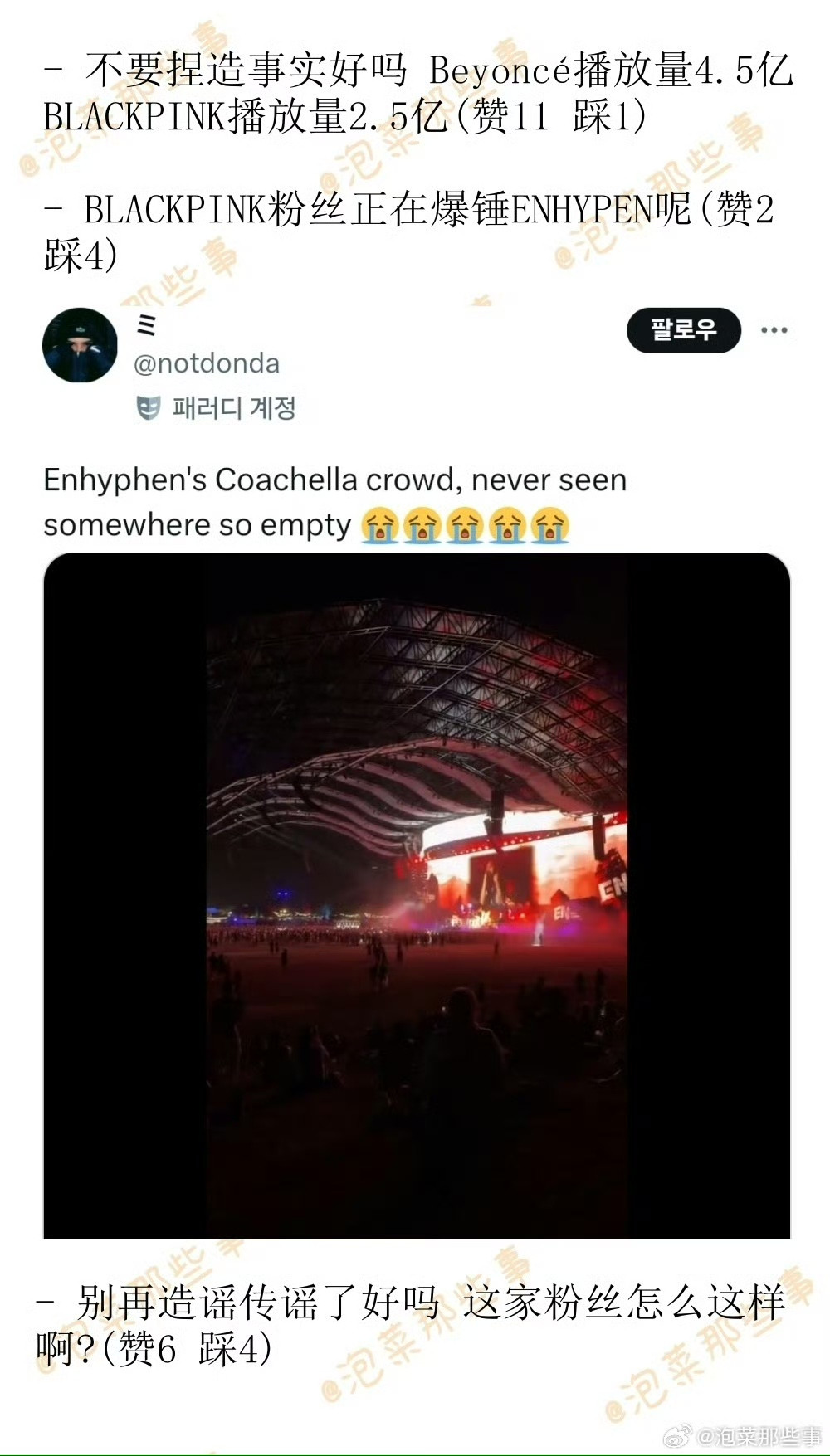This screenshot has height=1456, width=830.
Task: Click the Beyoncé播放量4.5亿 comment line
Action: (x=418, y=92)
